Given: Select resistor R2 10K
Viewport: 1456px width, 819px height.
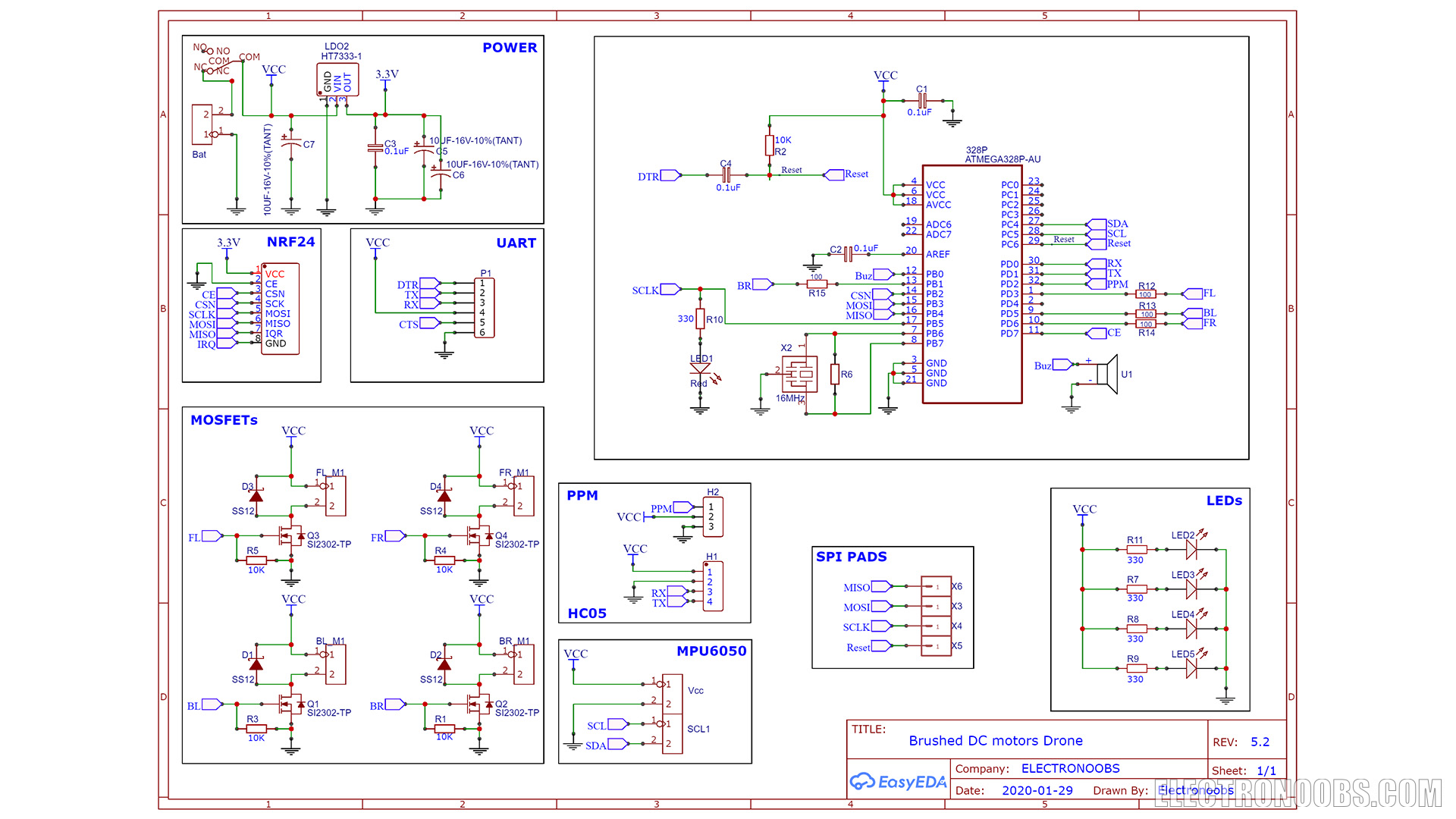Looking at the screenshot, I should [770, 145].
